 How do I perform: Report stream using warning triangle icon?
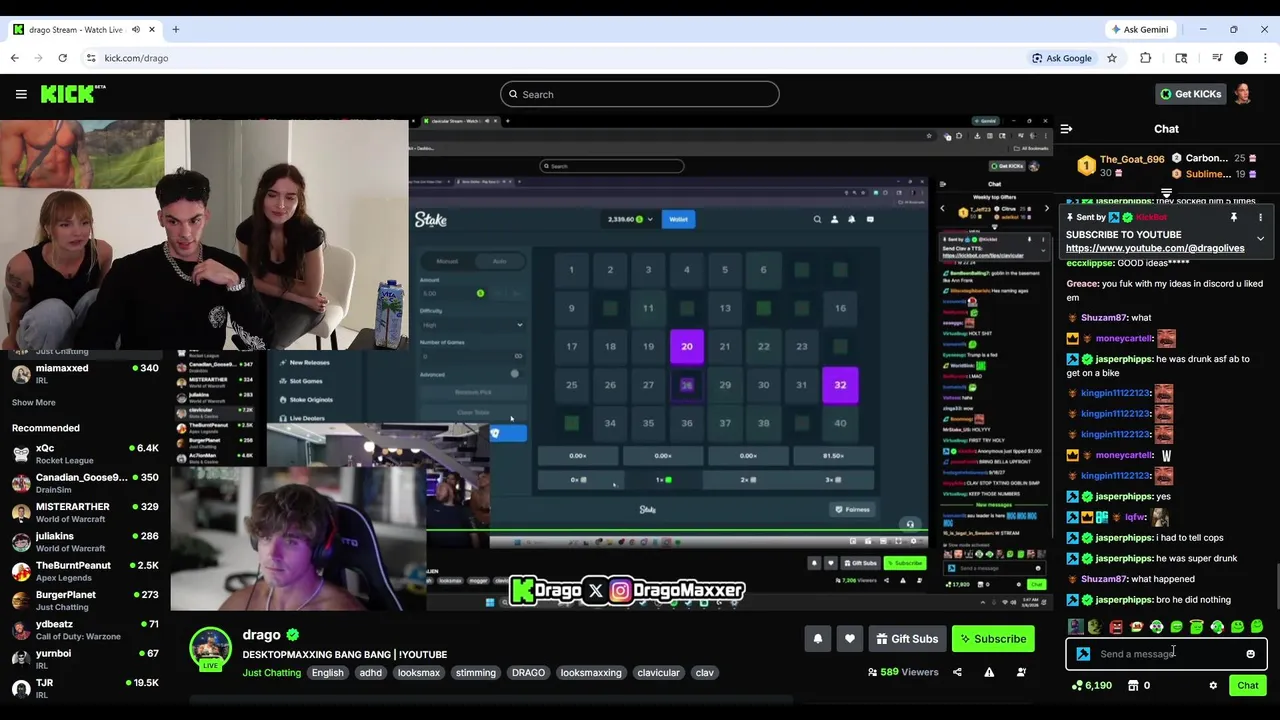point(989,672)
